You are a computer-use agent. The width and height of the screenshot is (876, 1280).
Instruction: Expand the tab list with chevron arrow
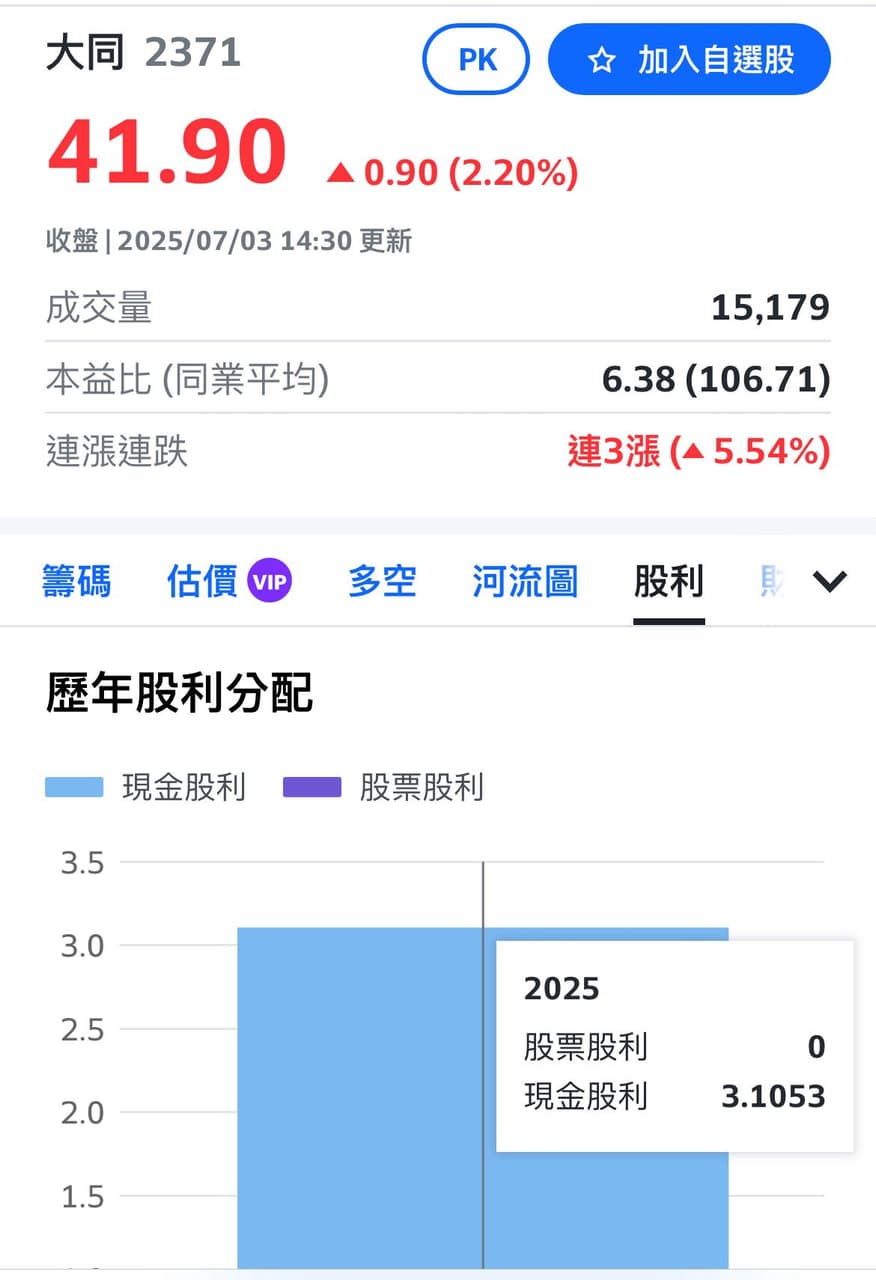tap(830, 581)
